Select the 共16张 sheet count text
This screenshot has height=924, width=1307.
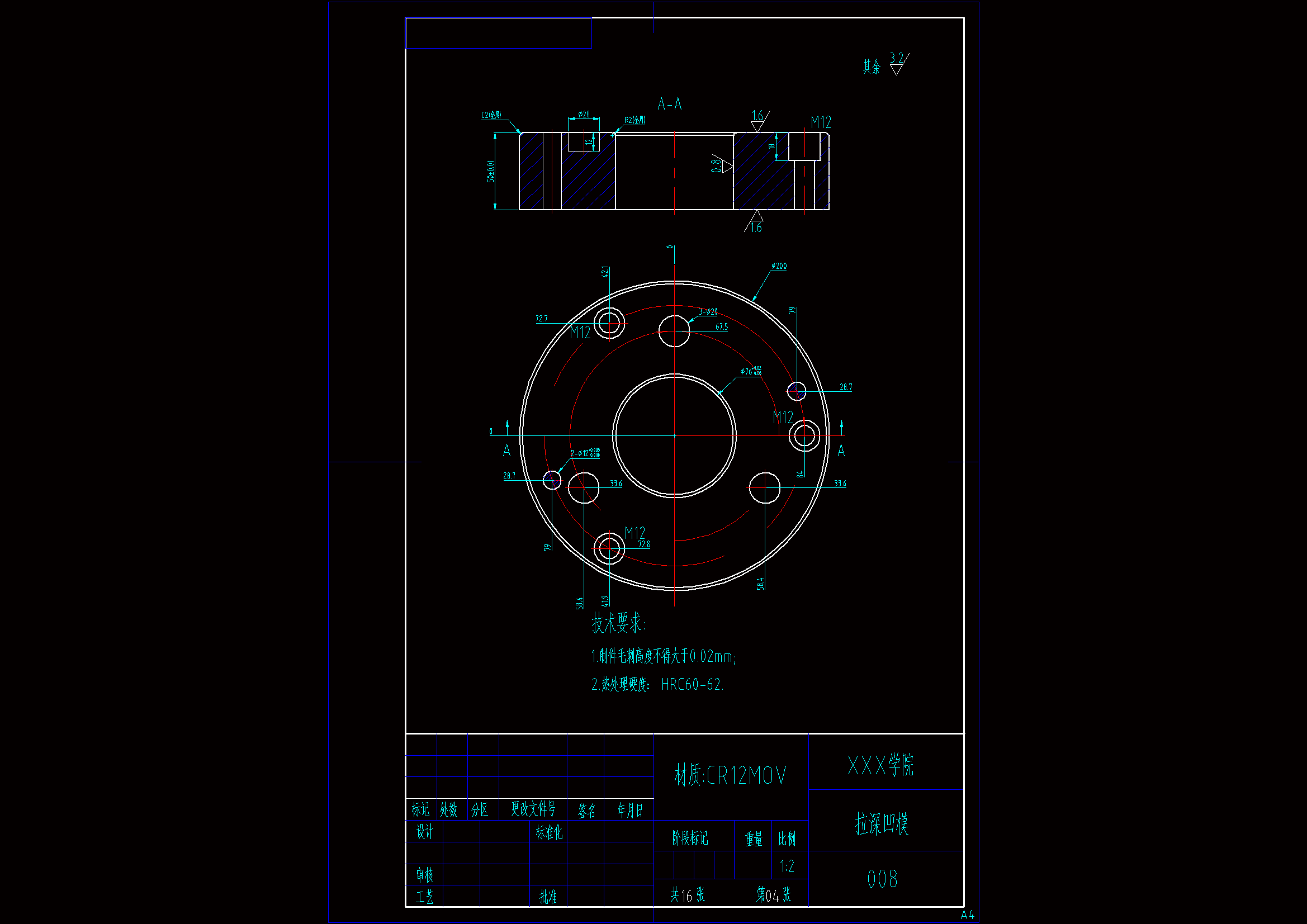click(688, 895)
